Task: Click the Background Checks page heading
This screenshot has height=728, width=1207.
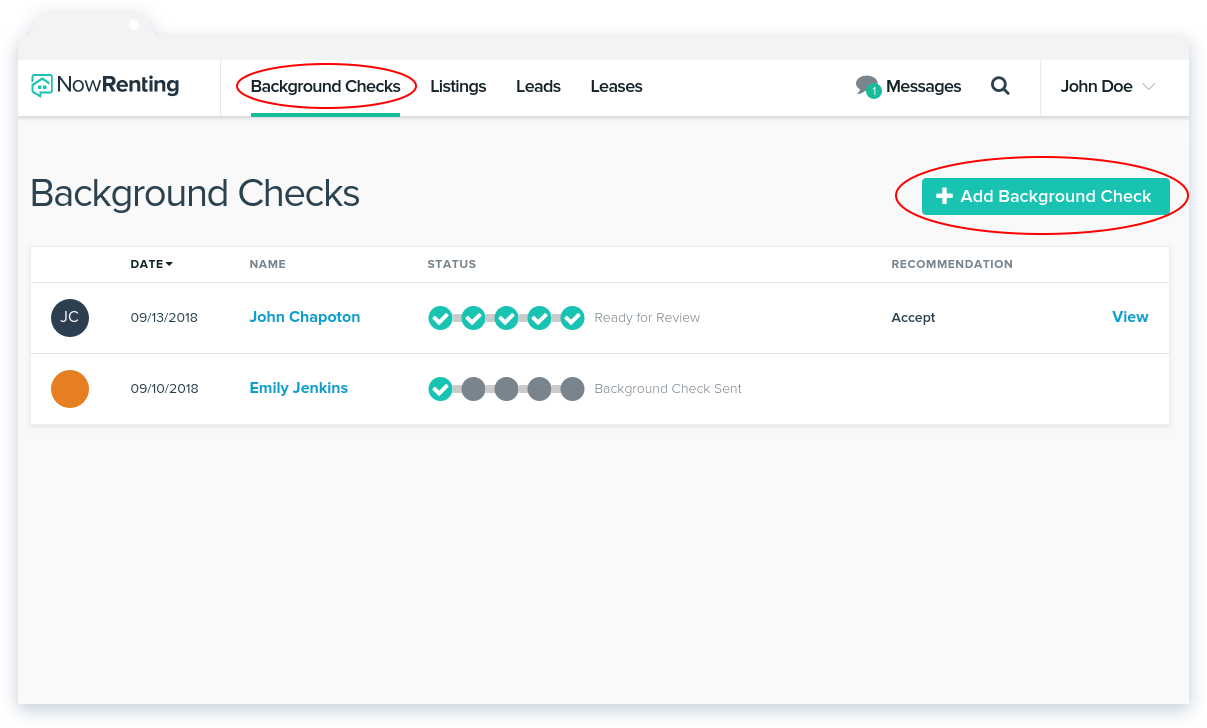Action: click(x=195, y=193)
